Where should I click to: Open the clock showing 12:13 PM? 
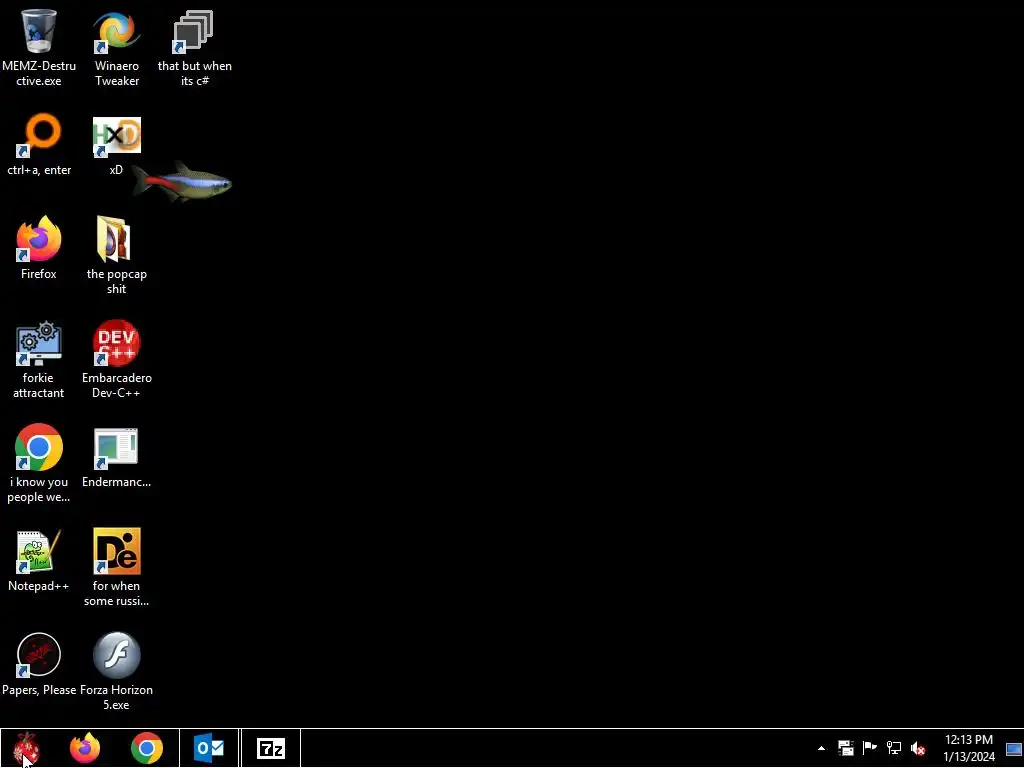pos(969,748)
